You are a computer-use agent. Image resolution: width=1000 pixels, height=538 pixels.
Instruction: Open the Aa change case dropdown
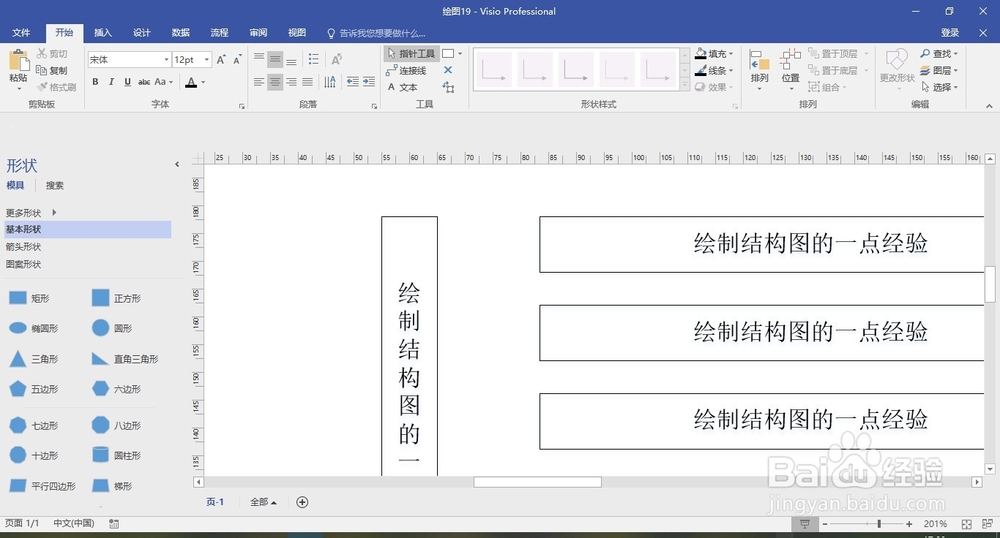pyautogui.click(x=163, y=82)
